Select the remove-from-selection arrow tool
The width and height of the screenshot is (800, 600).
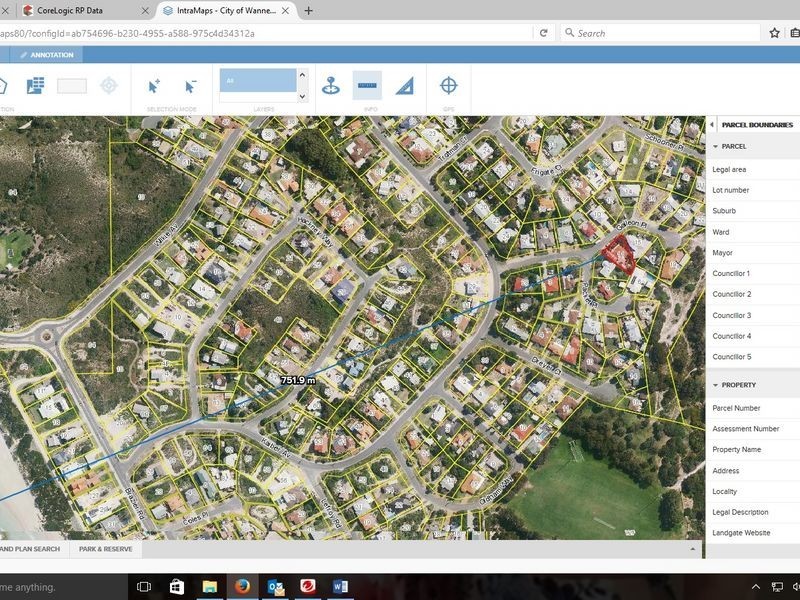click(x=192, y=85)
